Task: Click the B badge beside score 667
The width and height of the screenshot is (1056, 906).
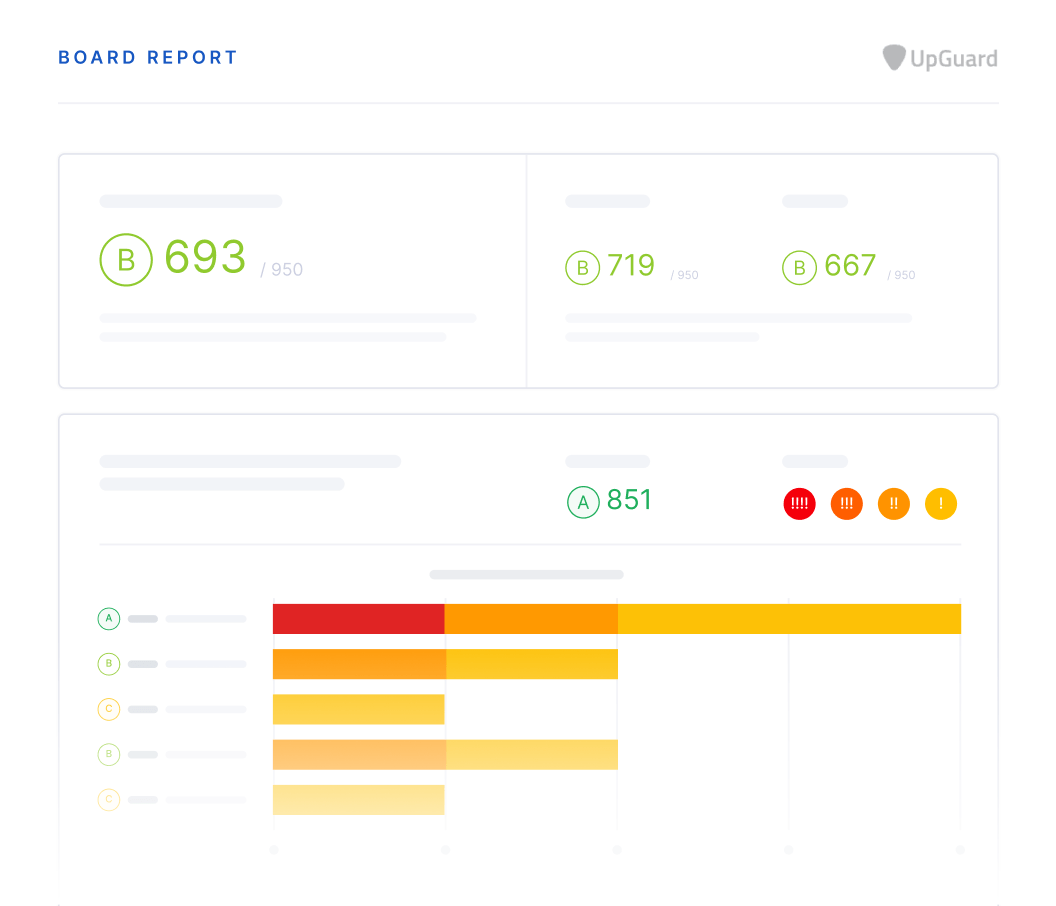Action: tap(799, 268)
